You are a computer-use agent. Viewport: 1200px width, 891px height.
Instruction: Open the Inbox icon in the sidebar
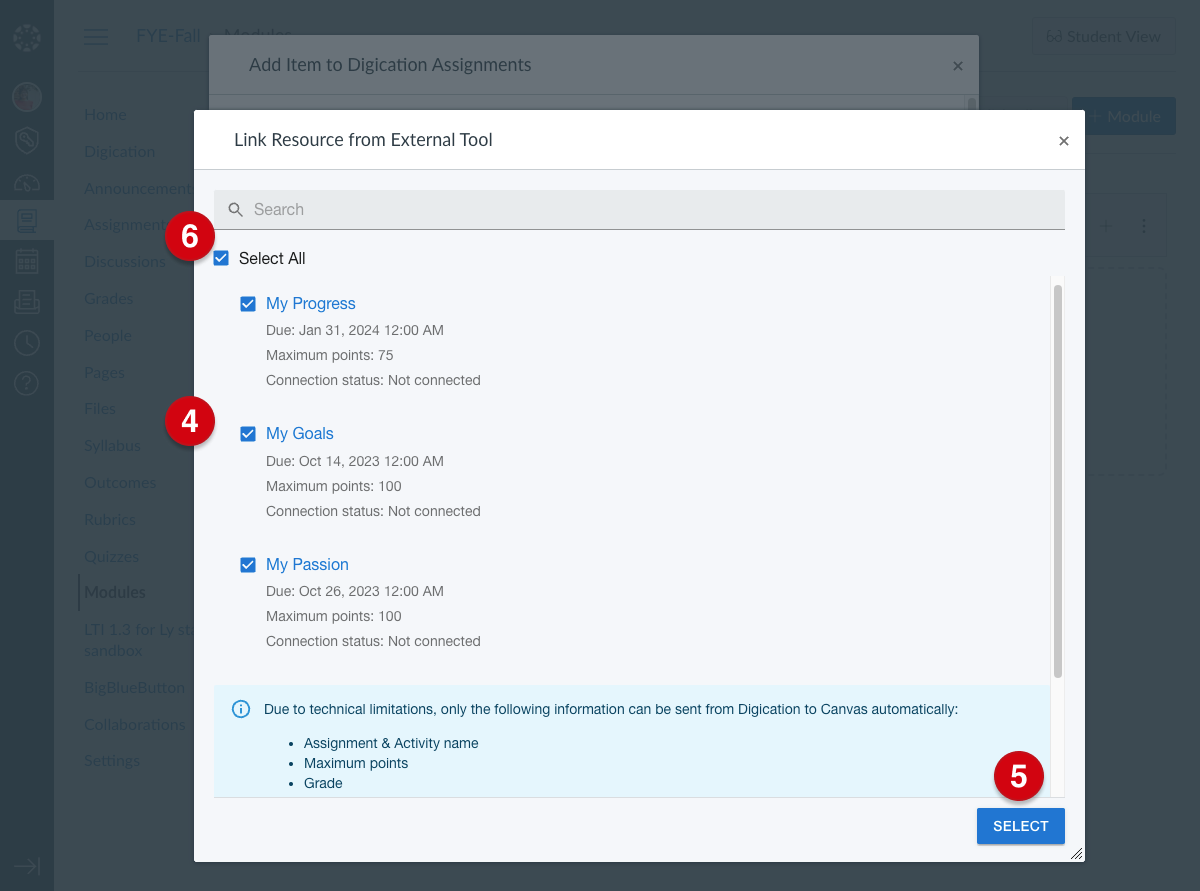[x=27, y=301]
